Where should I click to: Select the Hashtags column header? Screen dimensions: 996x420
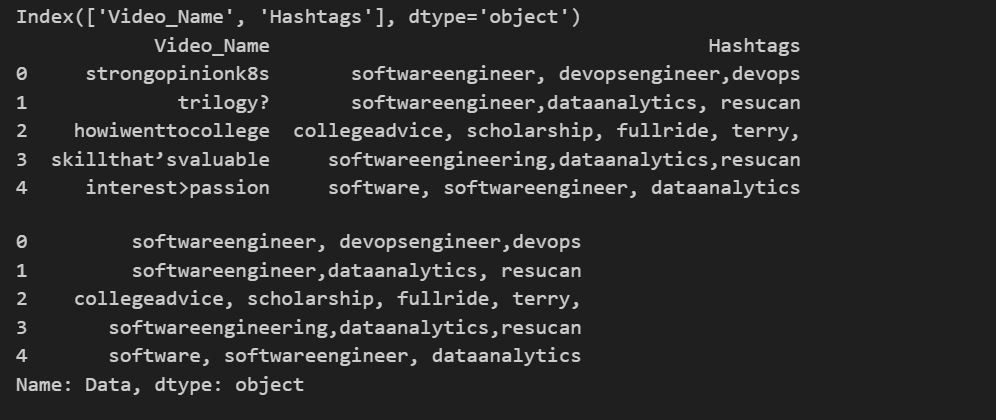[754, 46]
